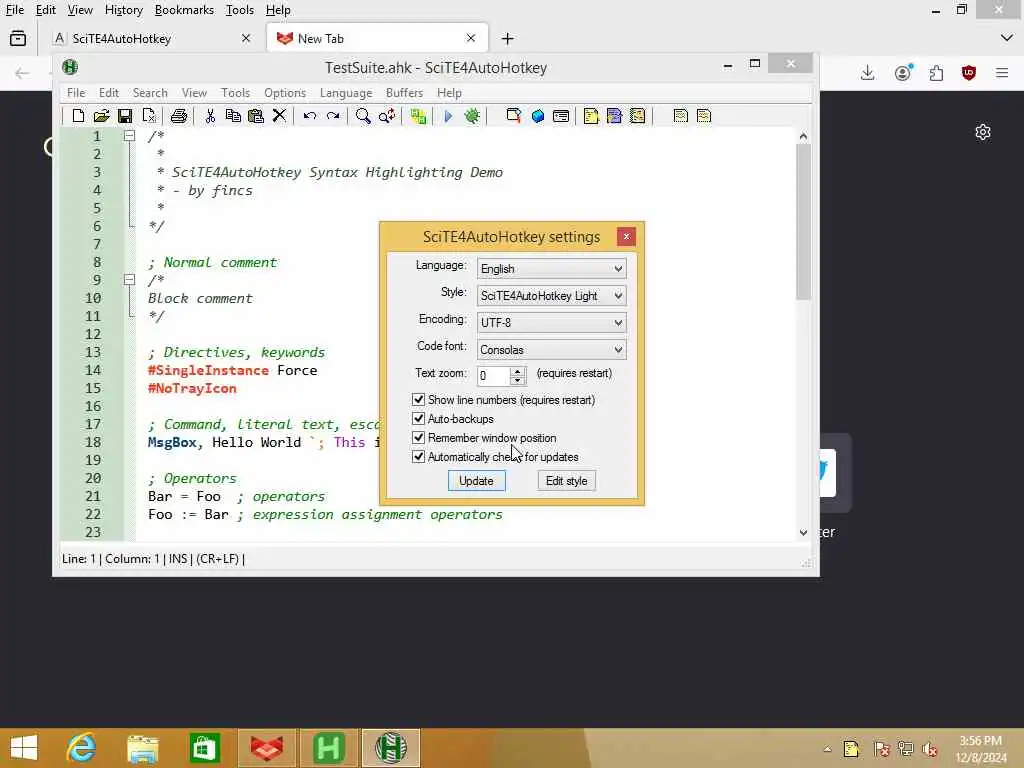Open the Firefox extensions puzzle icon

tap(936, 72)
